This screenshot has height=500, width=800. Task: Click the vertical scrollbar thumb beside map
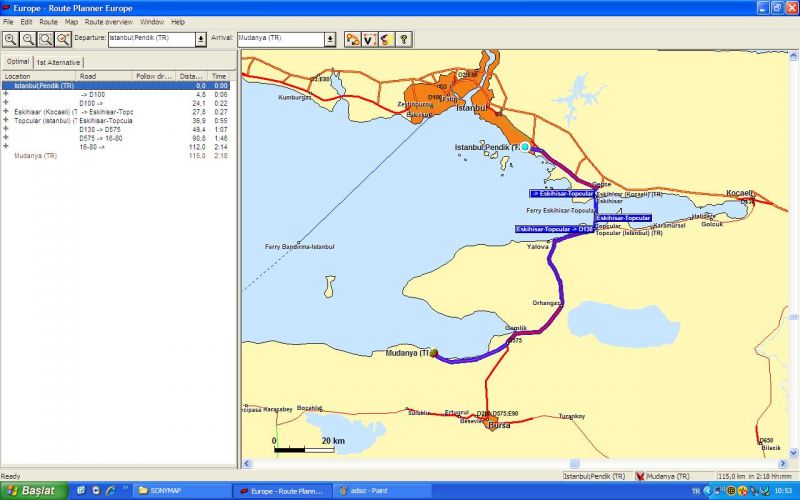tap(793, 317)
